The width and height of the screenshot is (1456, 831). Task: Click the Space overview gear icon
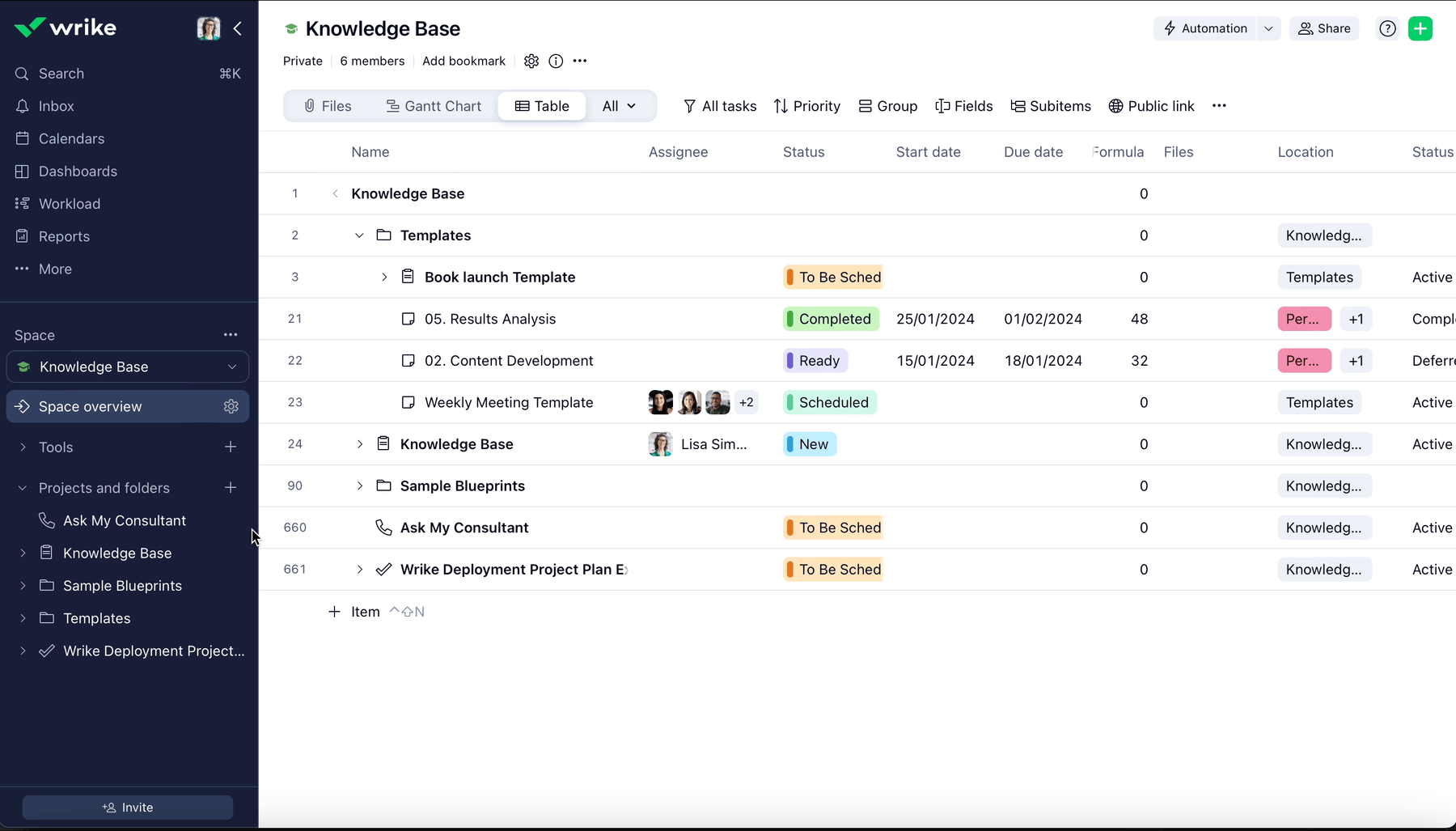point(231,406)
